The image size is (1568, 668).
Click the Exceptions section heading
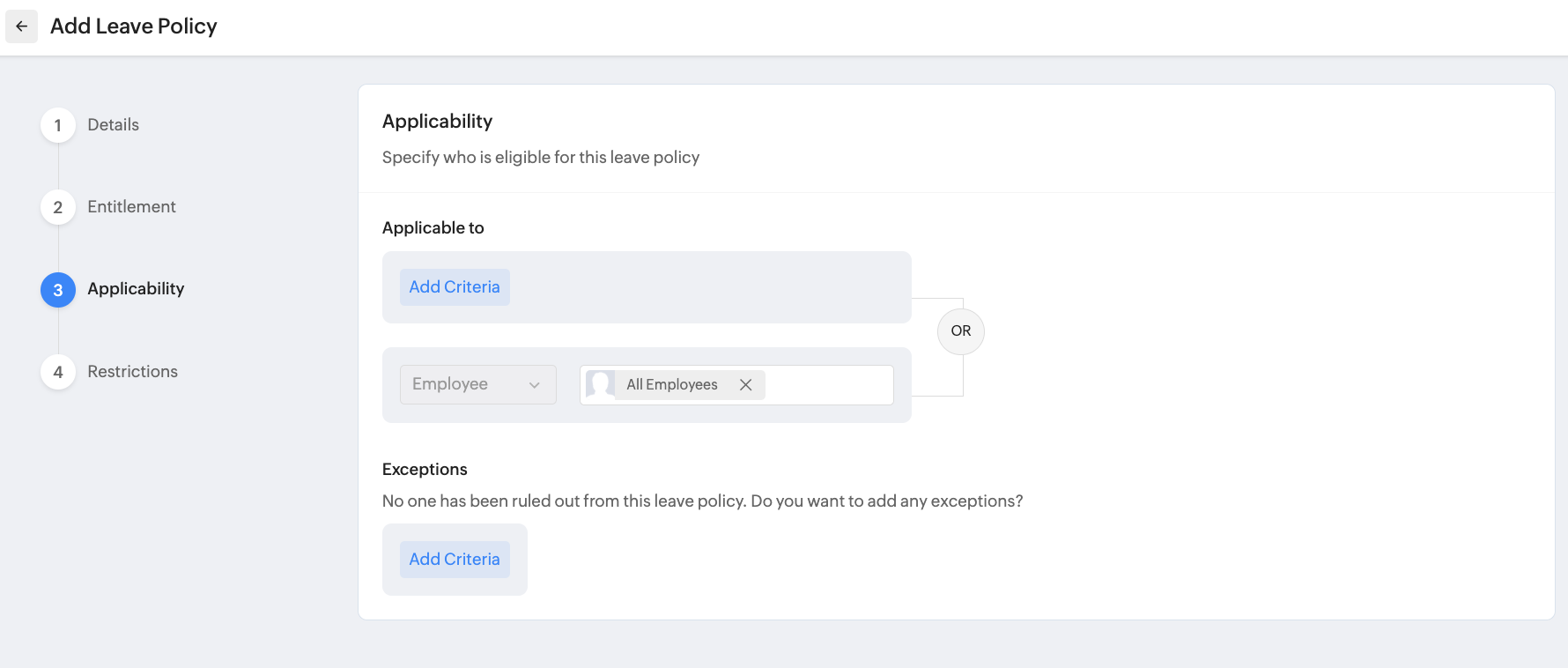pos(425,470)
